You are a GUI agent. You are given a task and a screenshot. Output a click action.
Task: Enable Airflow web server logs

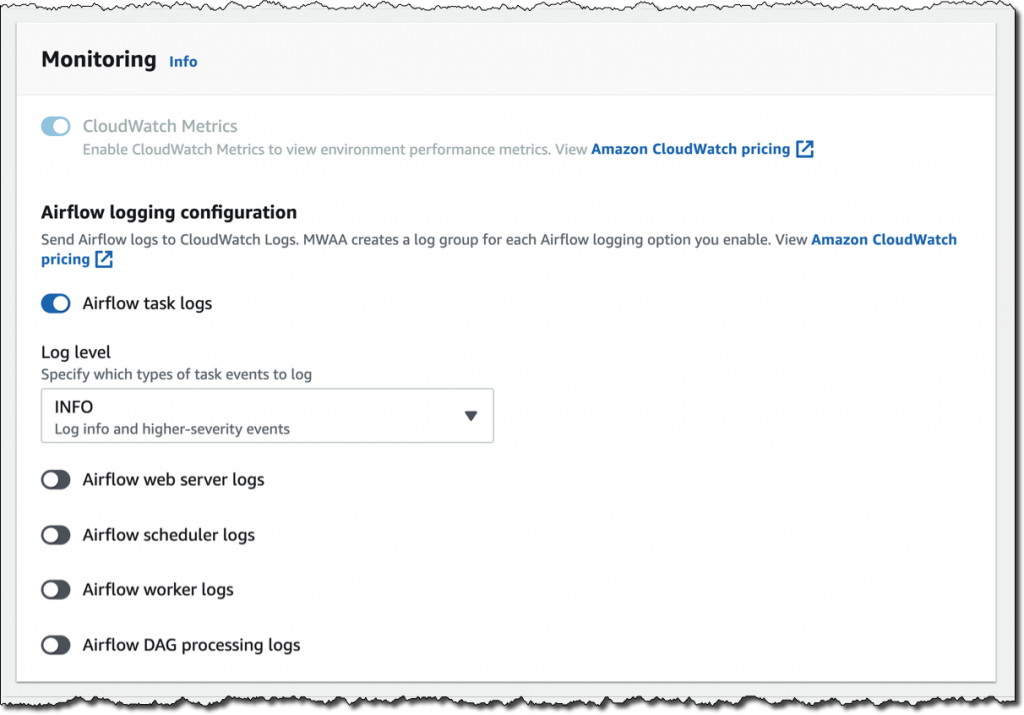tap(56, 480)
